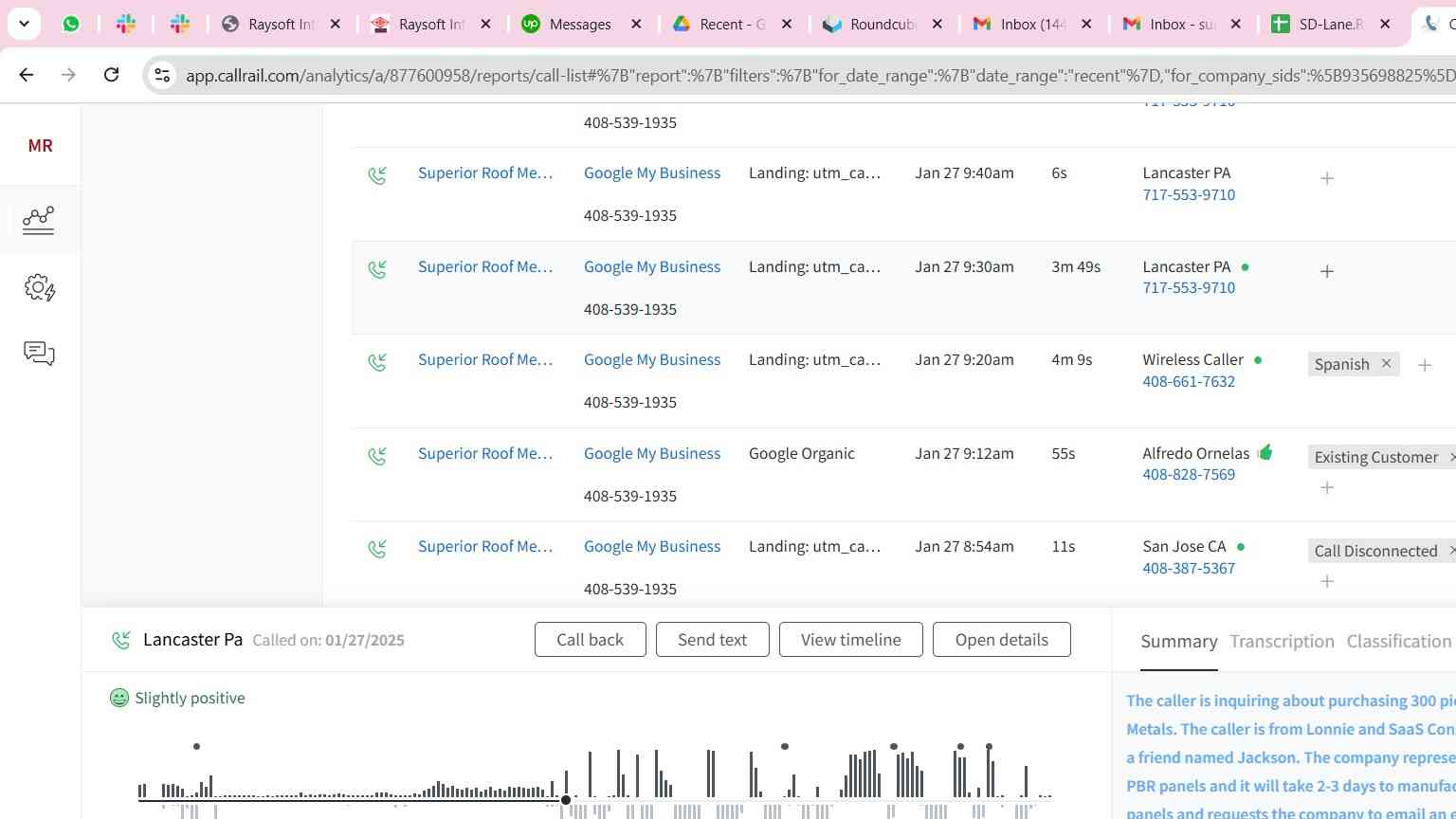Image resolution: width=1456 pixels, height=819 pixels.
Task: Open Superior Roof Me… for 9:40am call
Action: tap(485, 173)
